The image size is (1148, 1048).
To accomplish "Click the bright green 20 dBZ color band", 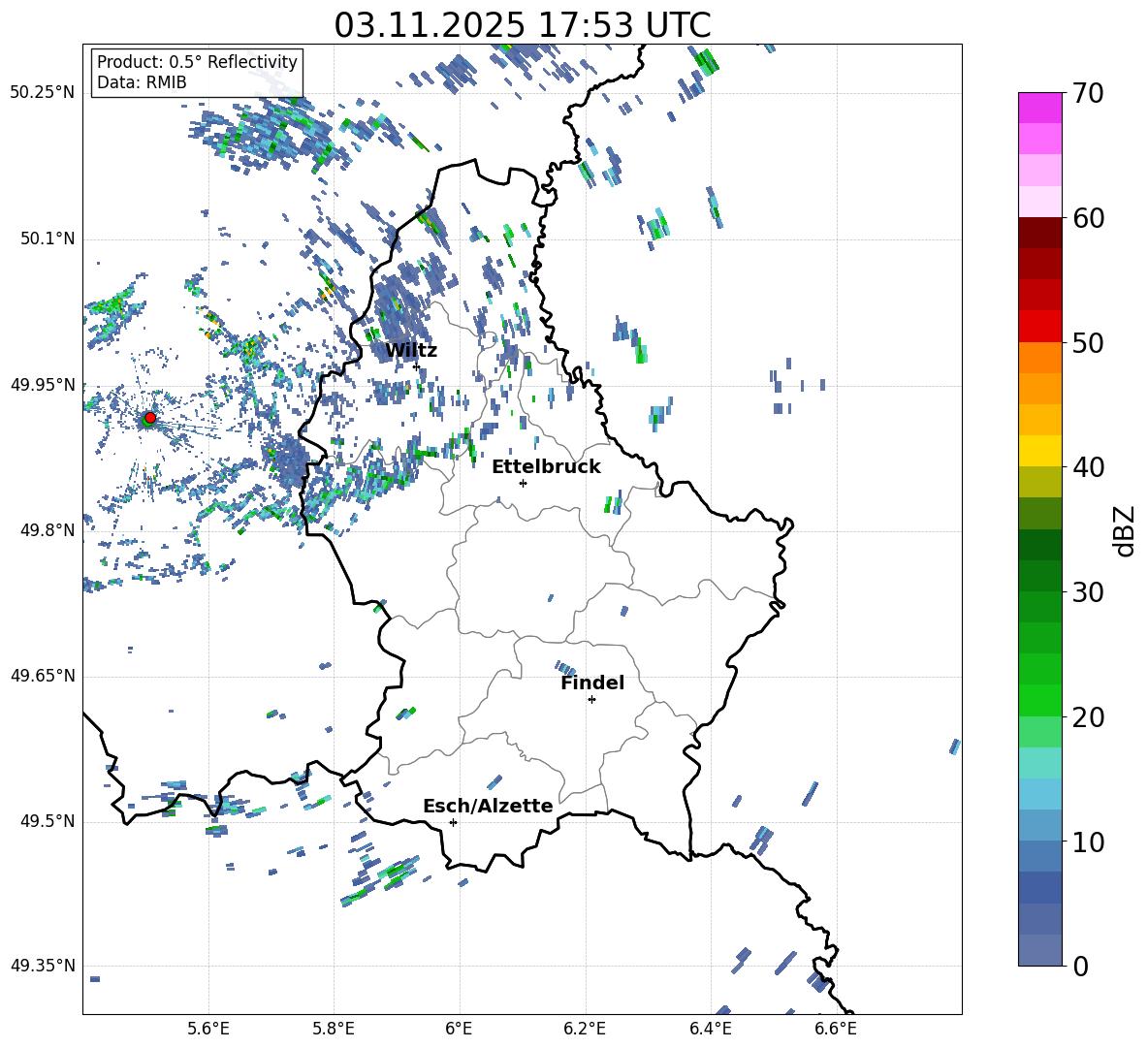I will pyautogui.click(x=1039, y=700).
